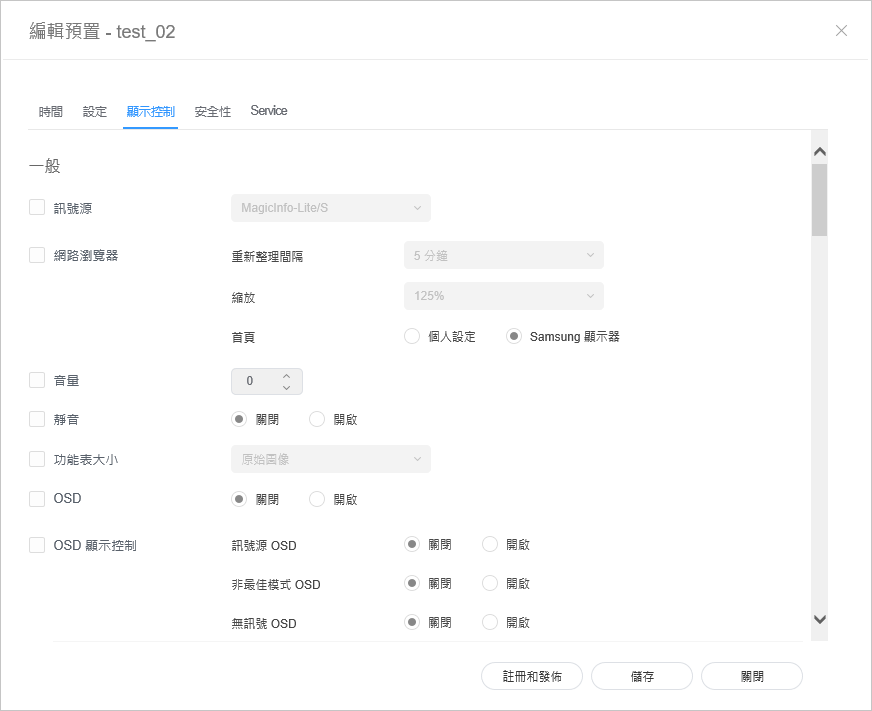Open the Service tab
This screenshot has width=872, height=711.
pos(269,111)
